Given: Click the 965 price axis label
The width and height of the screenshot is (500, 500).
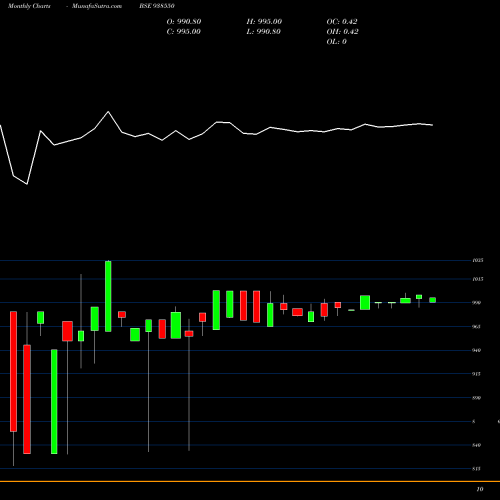Looking at the screenshot, I should click(477, 327).
